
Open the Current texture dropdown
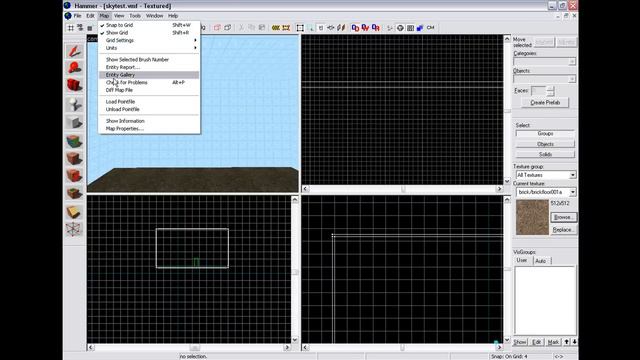[x=572, y=192]
